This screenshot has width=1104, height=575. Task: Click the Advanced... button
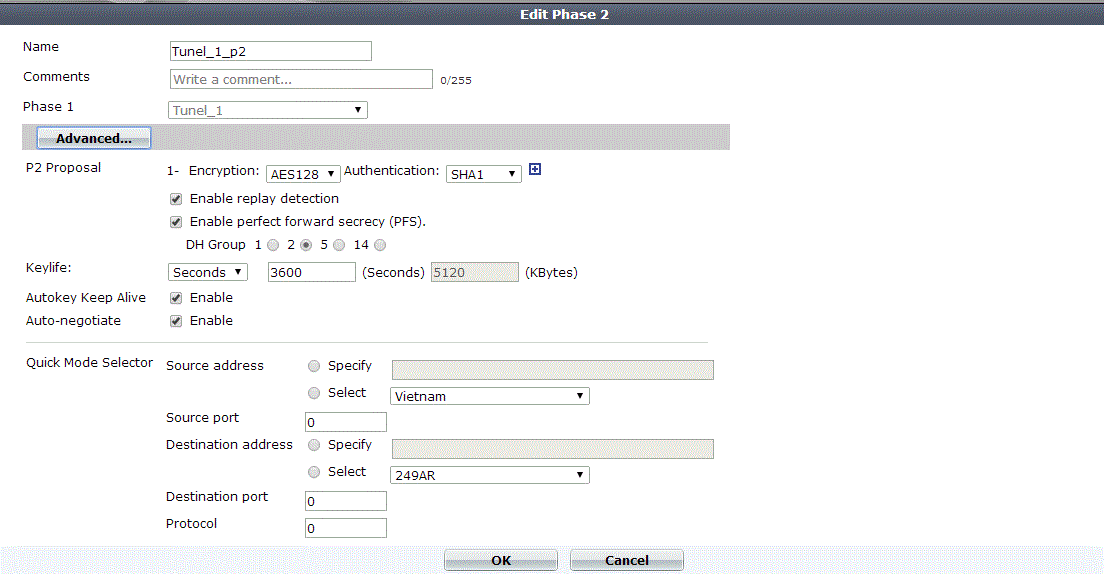[94, 138]
